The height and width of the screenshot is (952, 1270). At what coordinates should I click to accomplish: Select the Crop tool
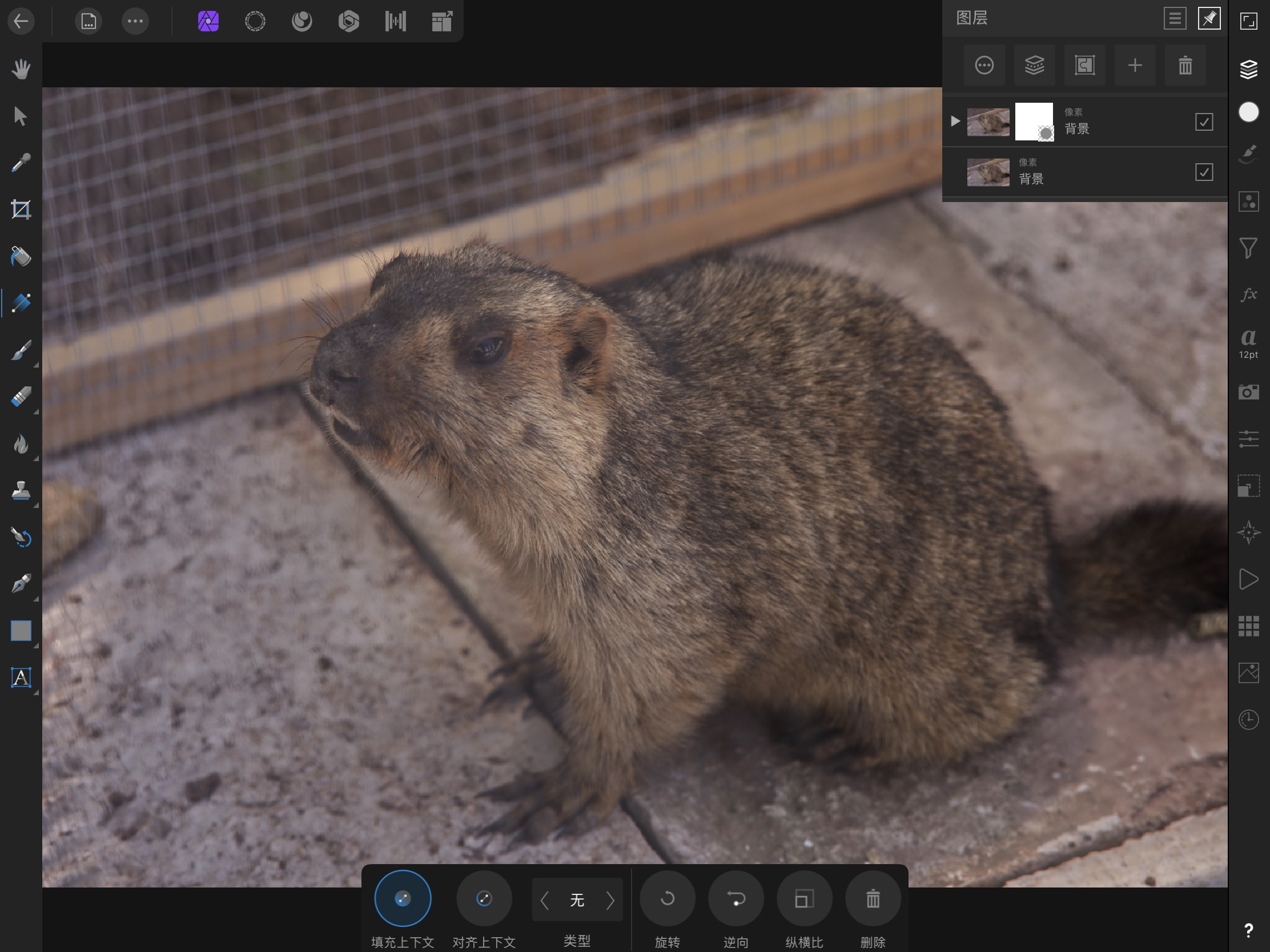point(21,209)
